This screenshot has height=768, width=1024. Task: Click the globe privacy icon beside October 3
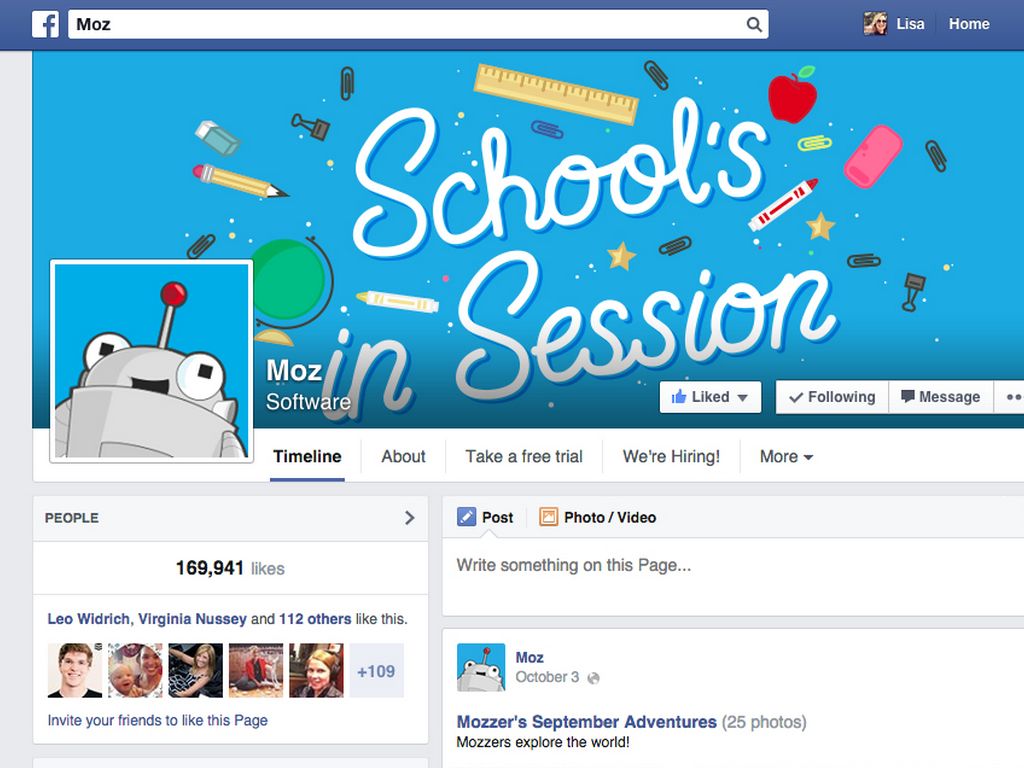pyautogui.click(x=593, y=678)
